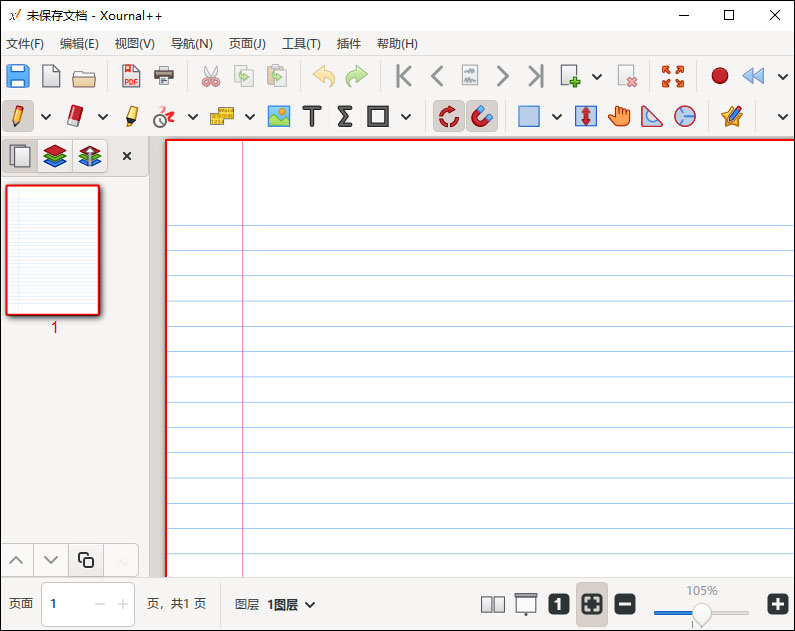795x631 pixels.
Task: Click the Save document icon
Action: coord(18,77)
